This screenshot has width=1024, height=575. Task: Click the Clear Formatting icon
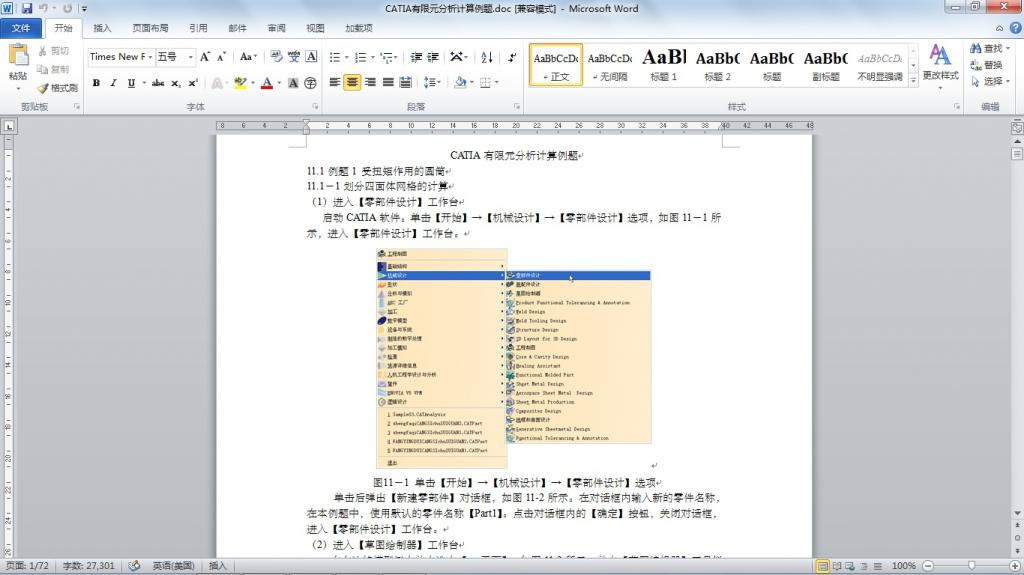pos(276,57)
